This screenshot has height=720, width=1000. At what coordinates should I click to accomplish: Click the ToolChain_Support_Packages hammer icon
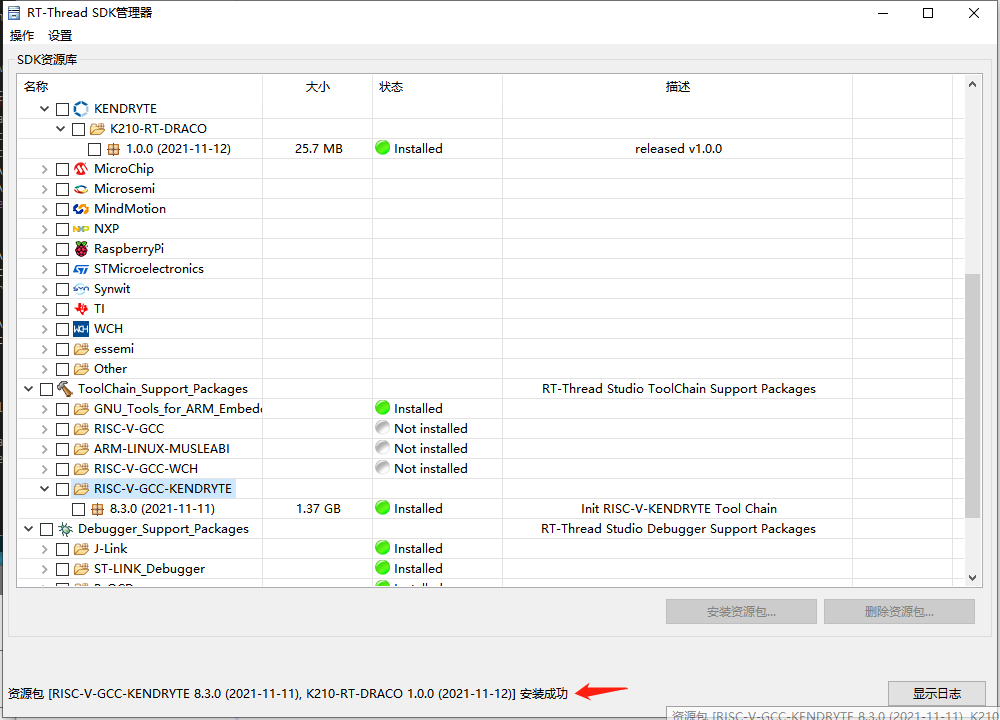pyautogui.click(x=64, y=388)
